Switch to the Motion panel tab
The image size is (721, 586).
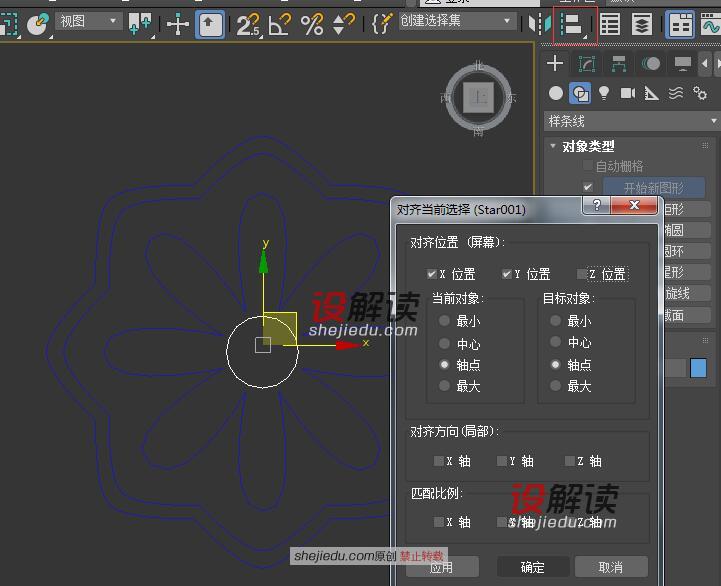pos(651,63)
